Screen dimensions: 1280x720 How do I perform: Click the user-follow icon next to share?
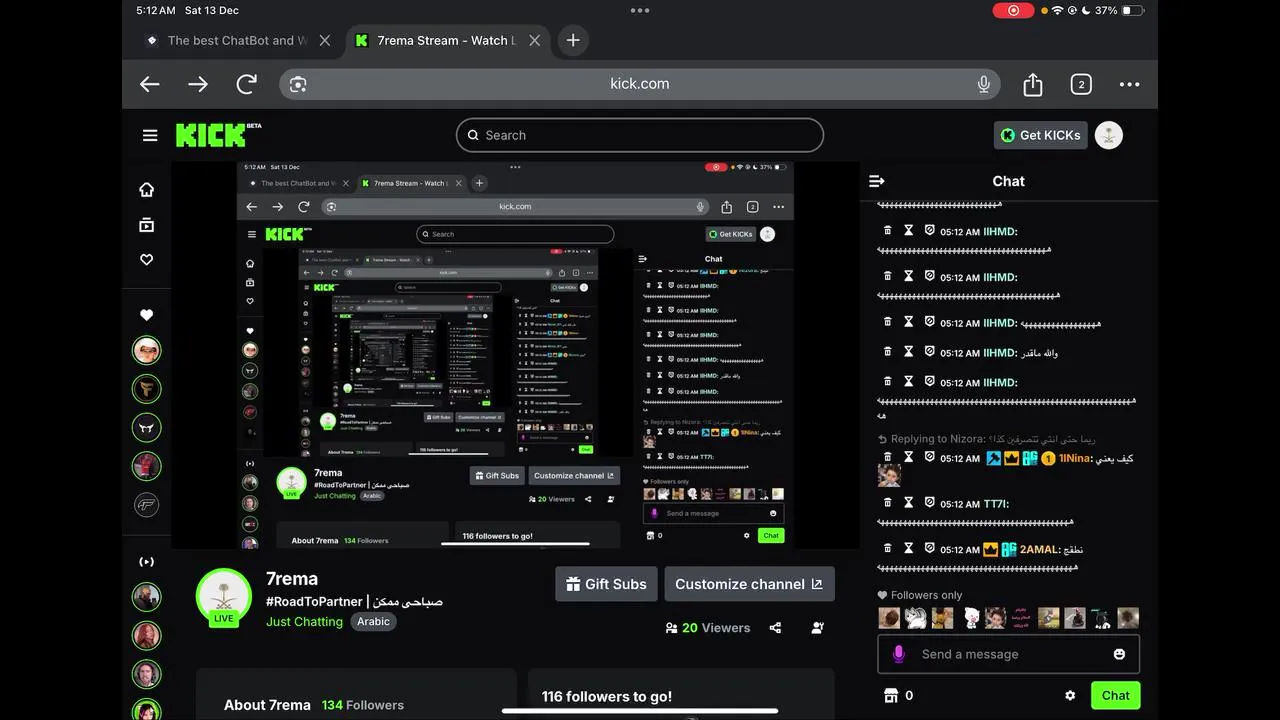pyautogui.click(x=818, y=628)
